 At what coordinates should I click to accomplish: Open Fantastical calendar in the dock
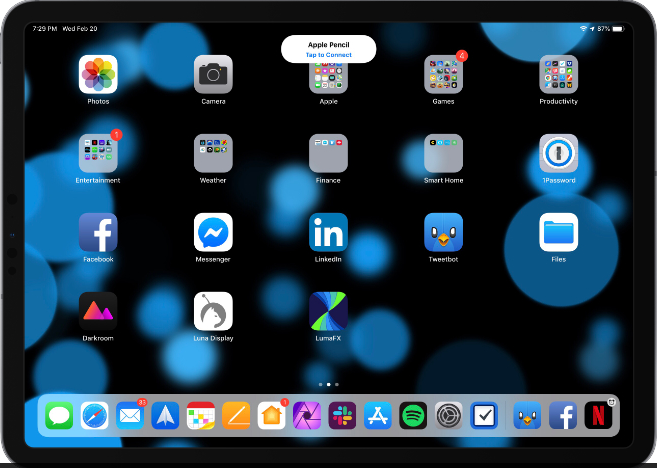click(201, 416)
